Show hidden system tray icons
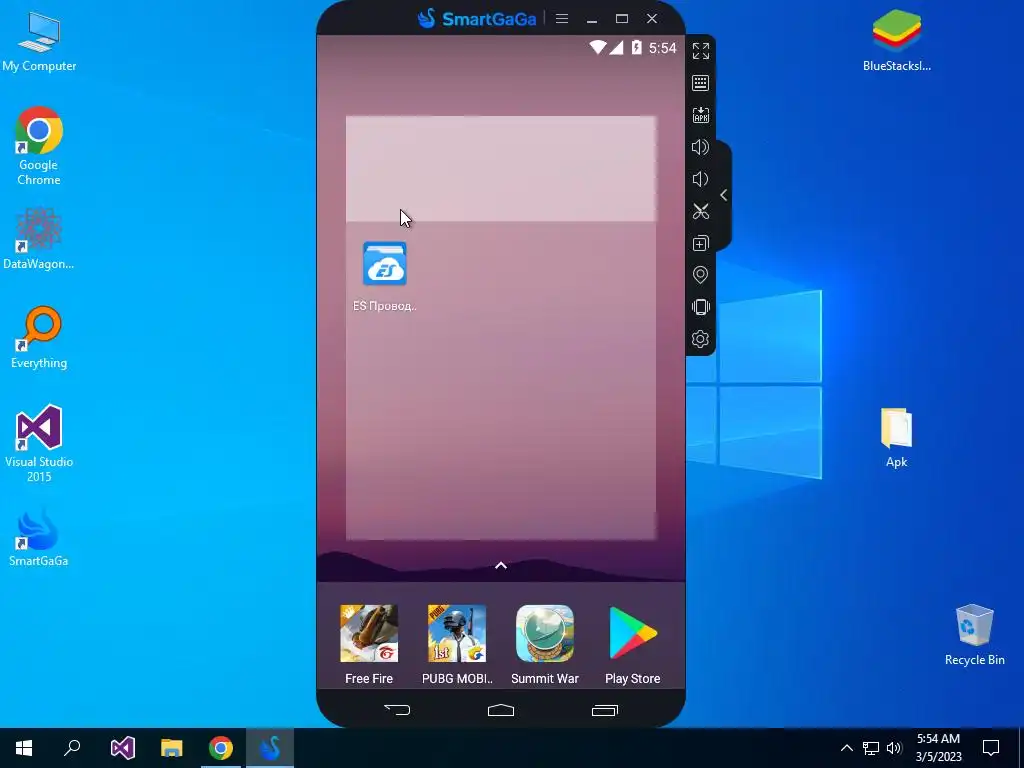 846,748
